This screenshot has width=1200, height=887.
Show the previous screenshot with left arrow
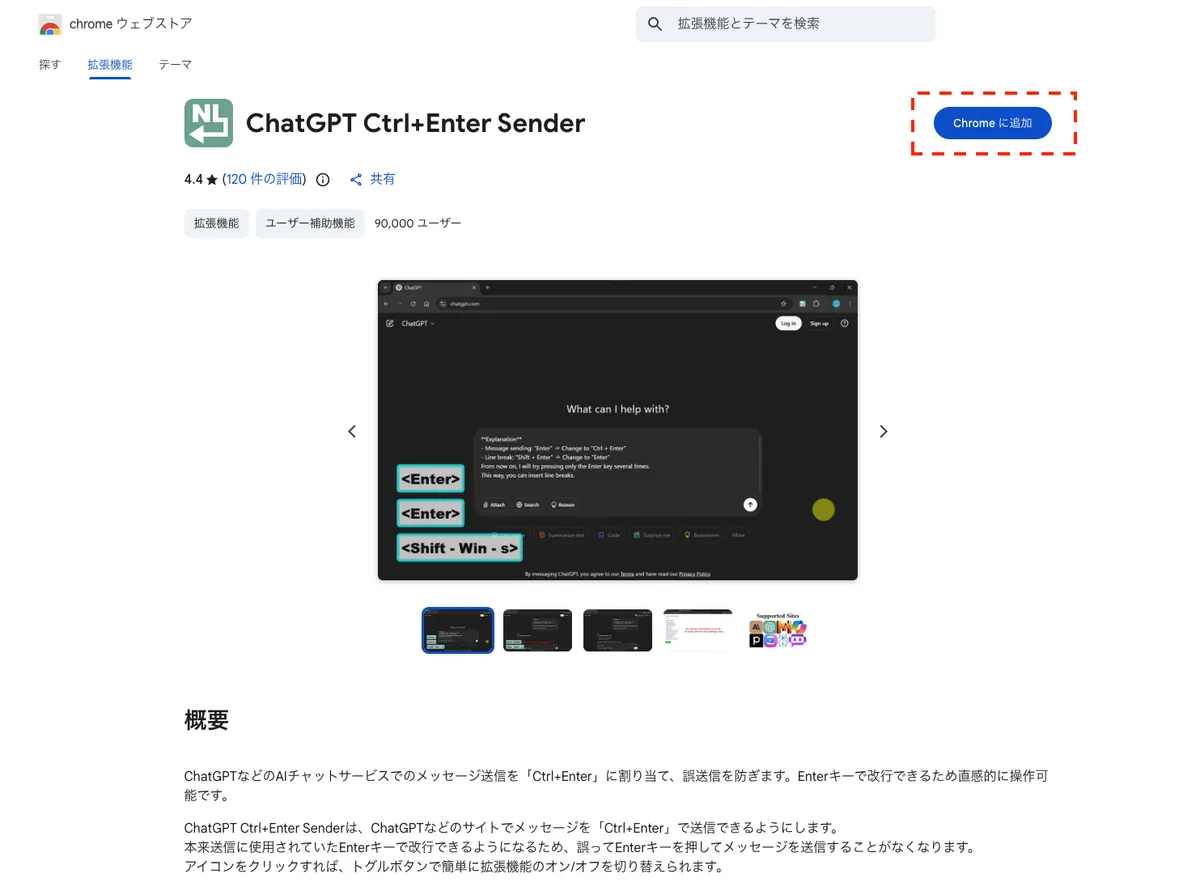point(352,431)
